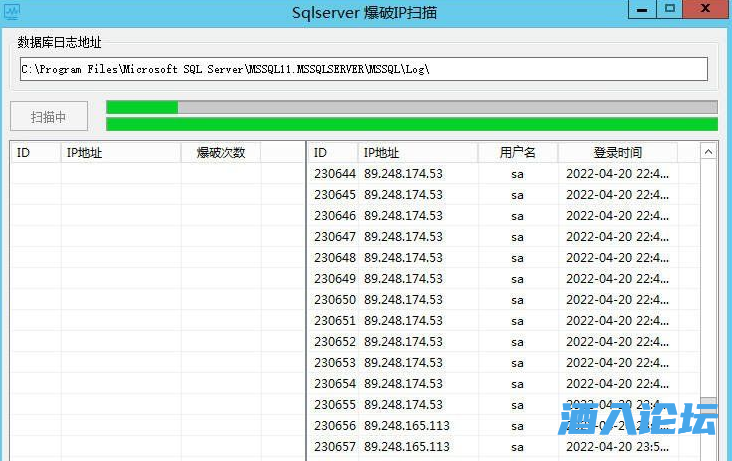Sort by the 登录时间 column header
The image size is (732, 461).
click(x=617, y=152)
